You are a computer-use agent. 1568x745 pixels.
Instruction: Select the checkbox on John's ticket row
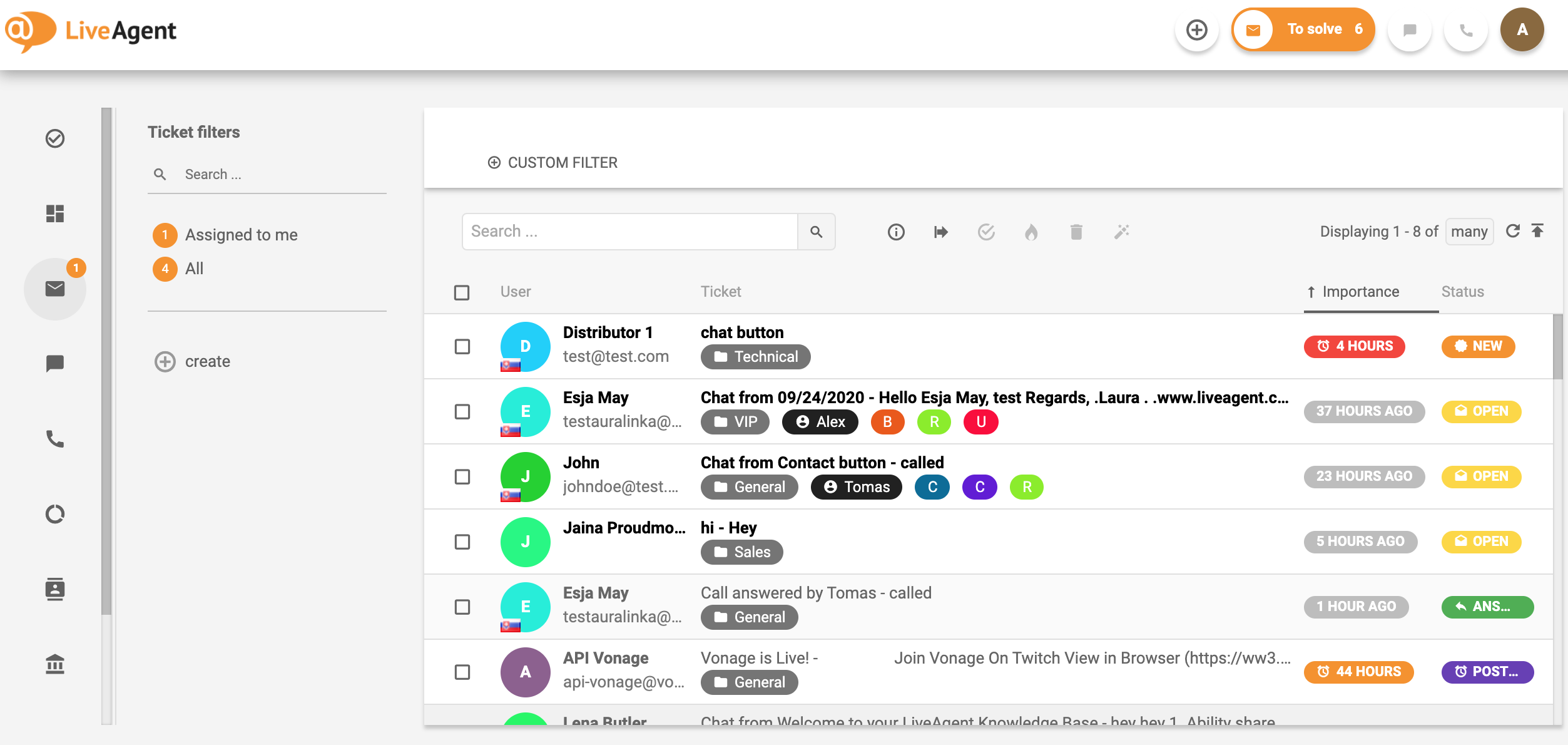462,476
